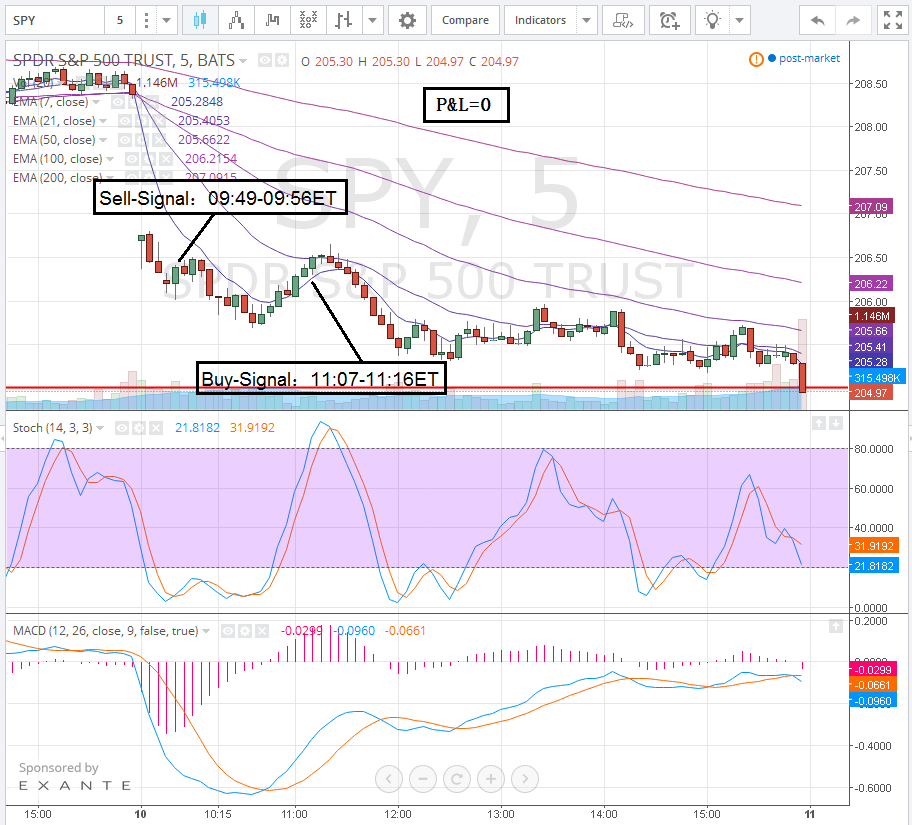Open the EMA (50, close) dropdown arrow

click(103, 140)
